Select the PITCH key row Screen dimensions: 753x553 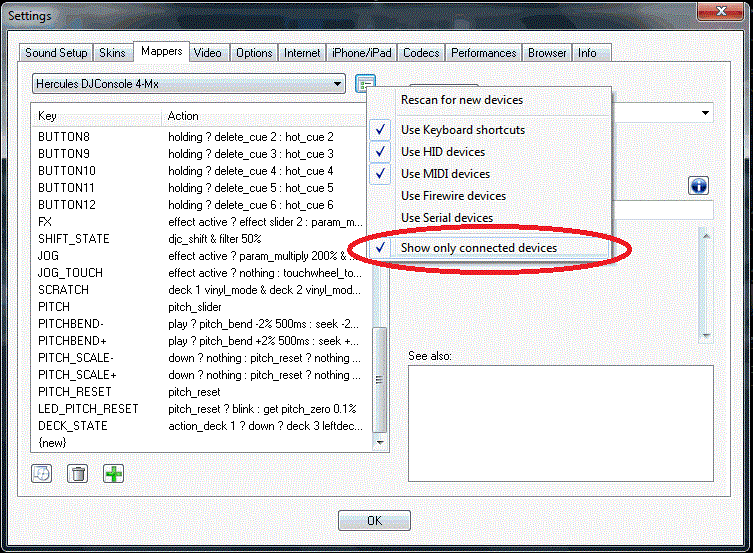pyautogui.click(x=202, y=307)
